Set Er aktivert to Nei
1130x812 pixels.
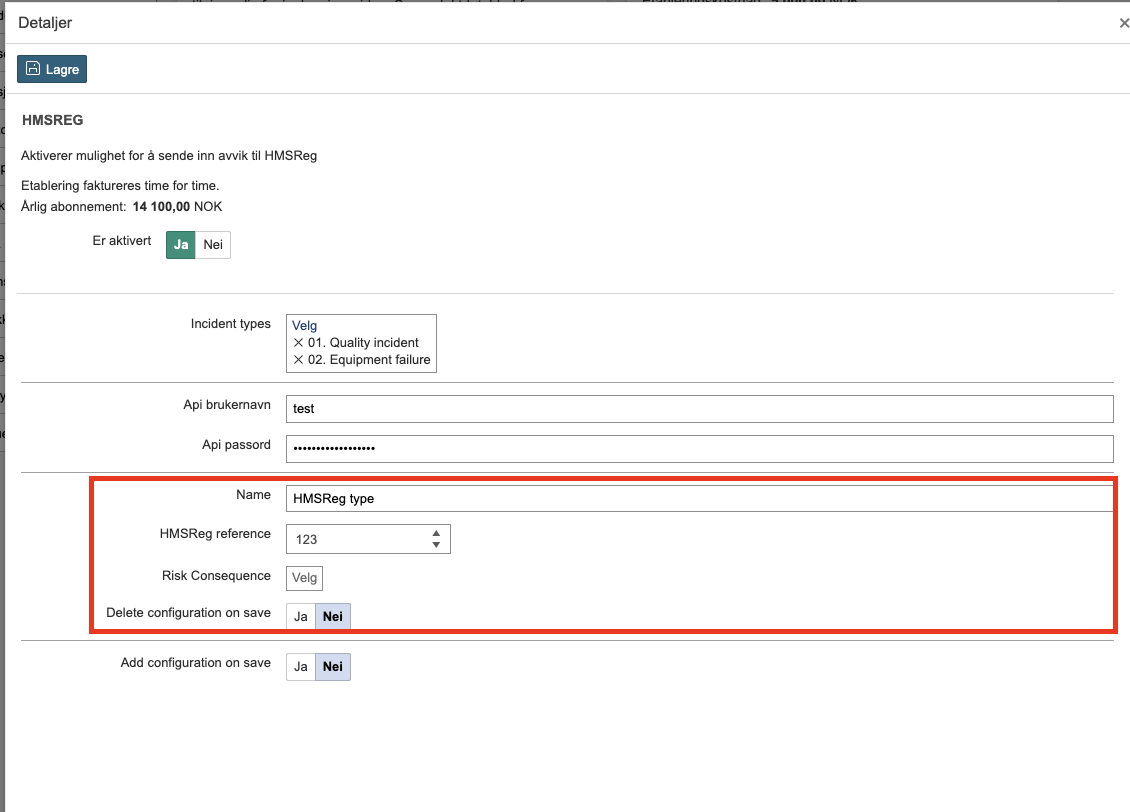pyautogui.click(x=213, y=245)
